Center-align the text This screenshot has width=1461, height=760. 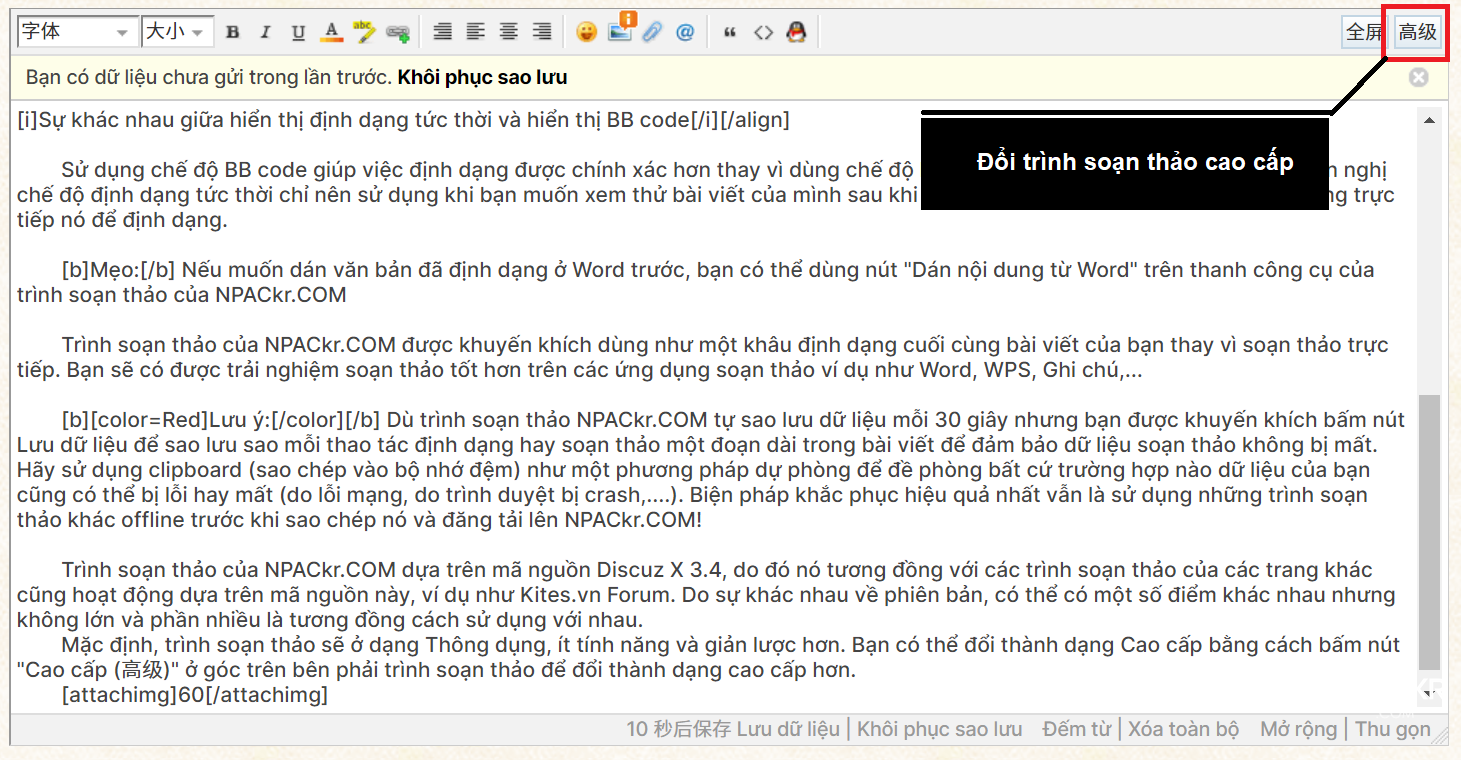pyautogui.click(x=508, y=32)
